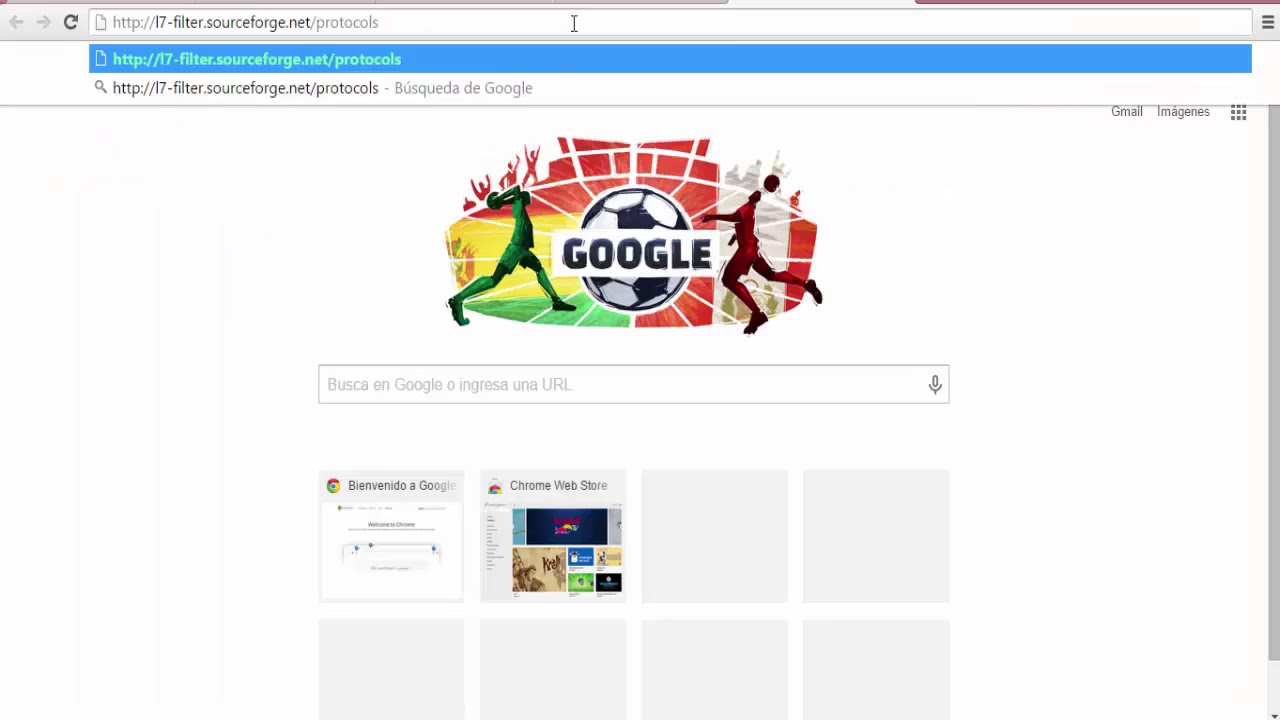
Task: Start voice search with microphone icon
Action: (x=935, y=384)
